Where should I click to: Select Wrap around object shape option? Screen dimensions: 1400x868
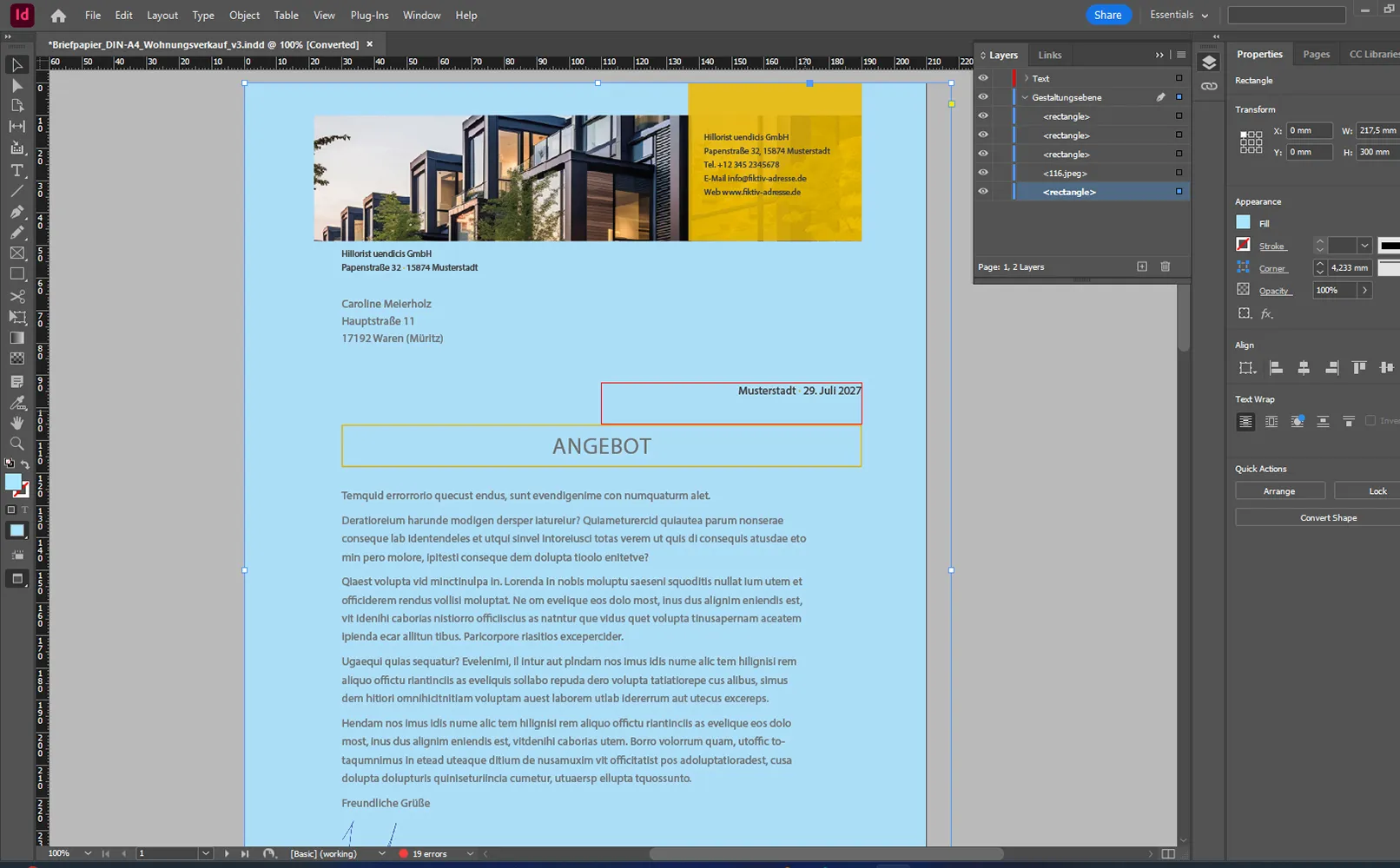(1298, 422)
